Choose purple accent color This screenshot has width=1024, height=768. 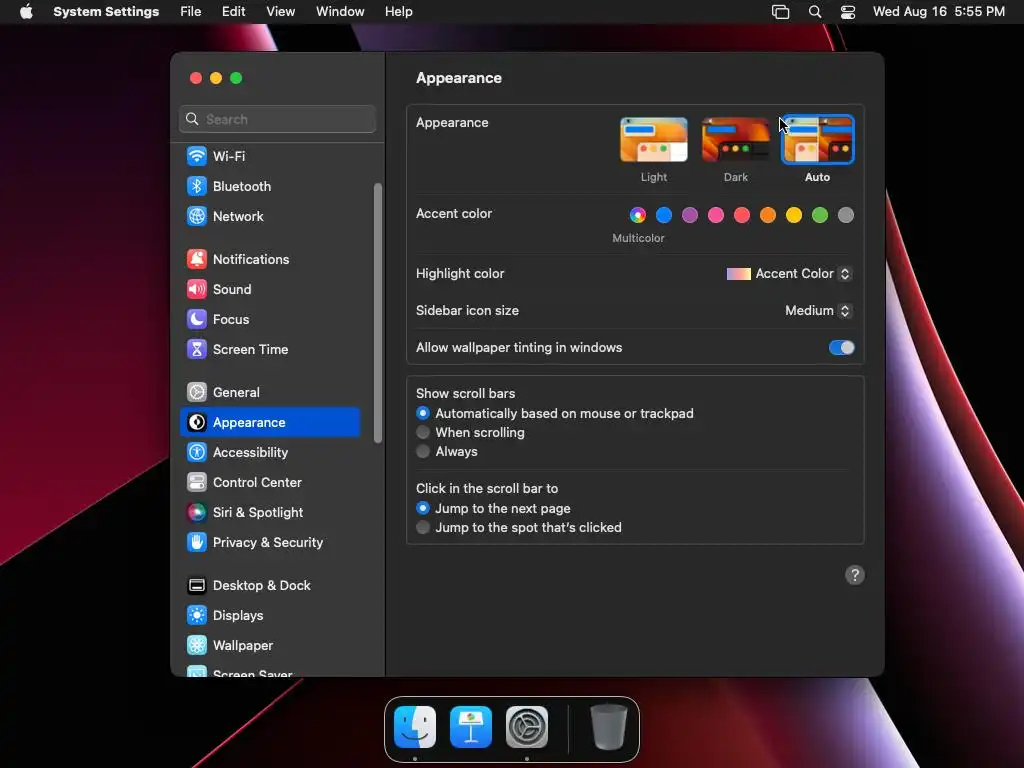690,215
